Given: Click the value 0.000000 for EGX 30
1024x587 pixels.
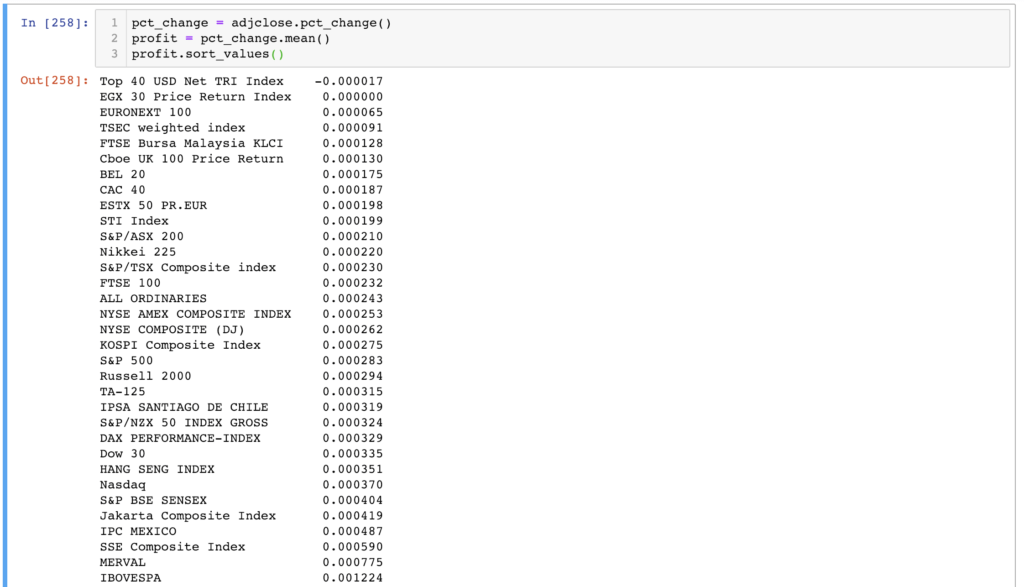Looking at the screenshot, I should click(353, 97).
